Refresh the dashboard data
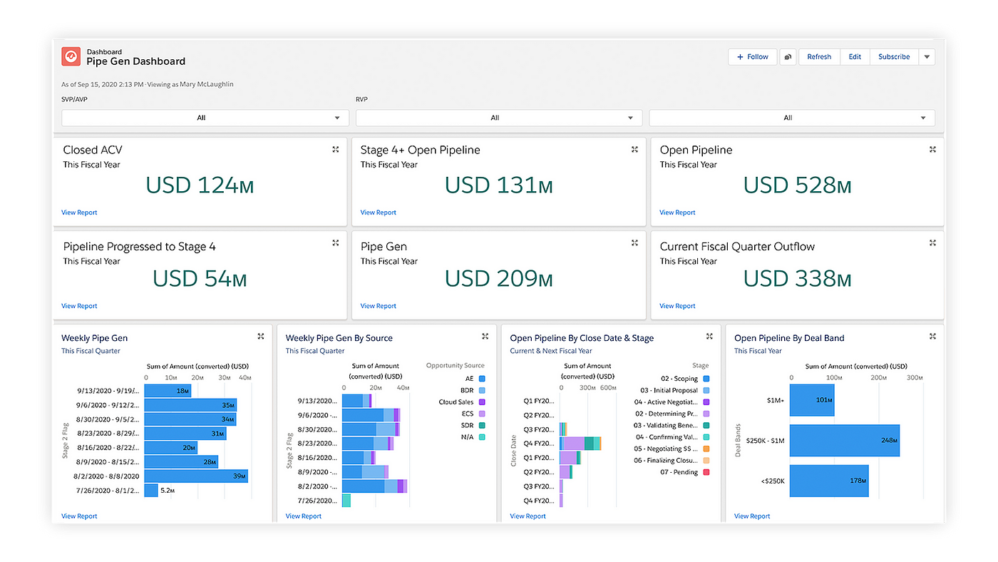 819,57
